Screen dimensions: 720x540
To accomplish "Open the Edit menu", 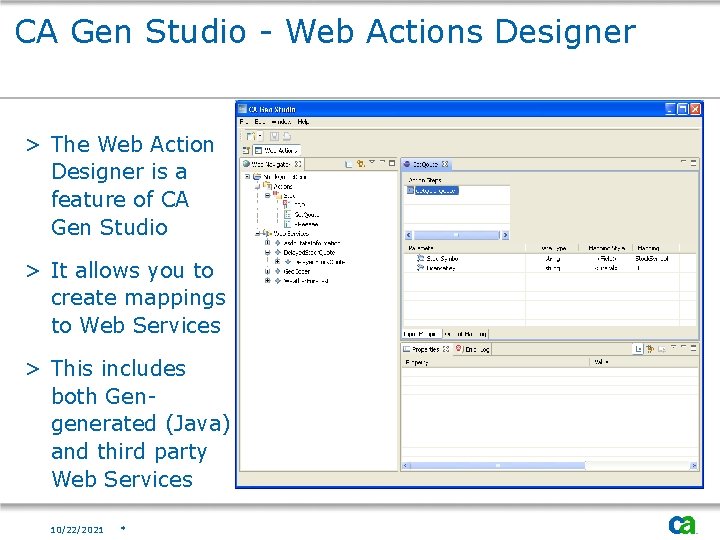I will (259, 122).
